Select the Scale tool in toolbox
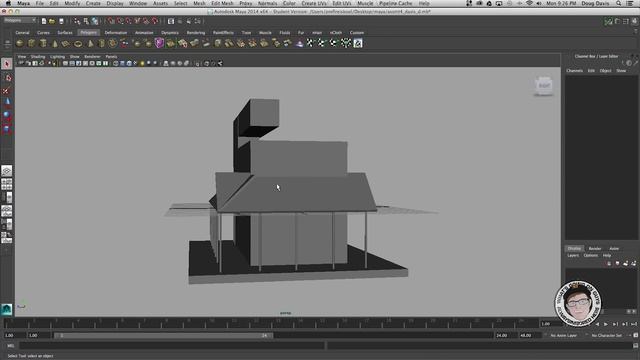 pyautogui.click(x=7, y=129)
